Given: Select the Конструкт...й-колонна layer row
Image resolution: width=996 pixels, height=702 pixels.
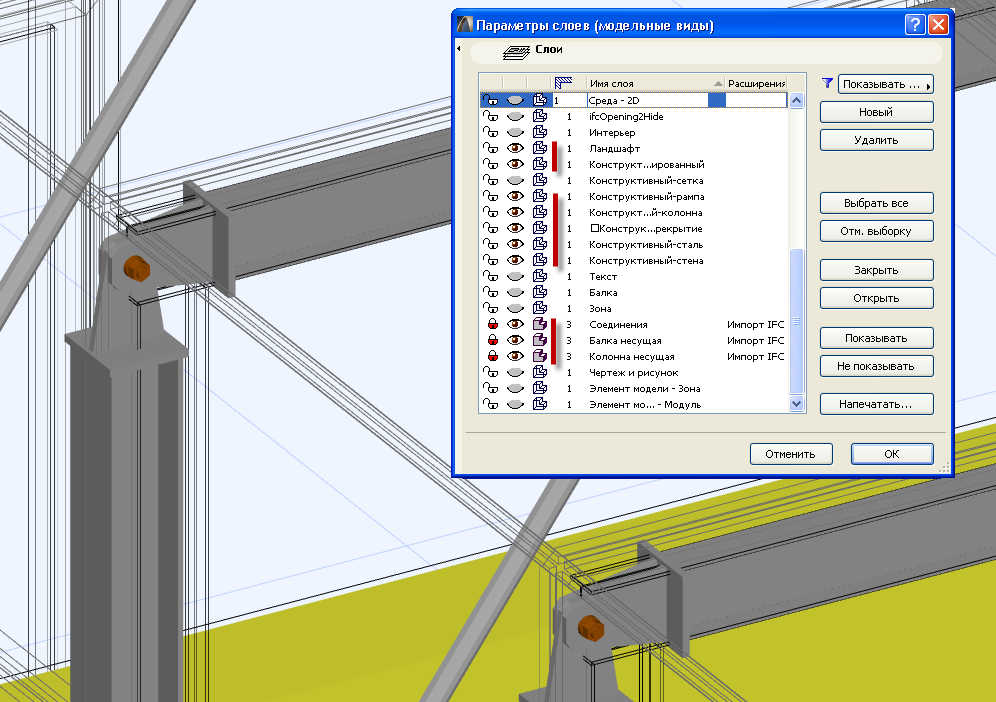Looking at the screenshot, I should tap(633, 212).
